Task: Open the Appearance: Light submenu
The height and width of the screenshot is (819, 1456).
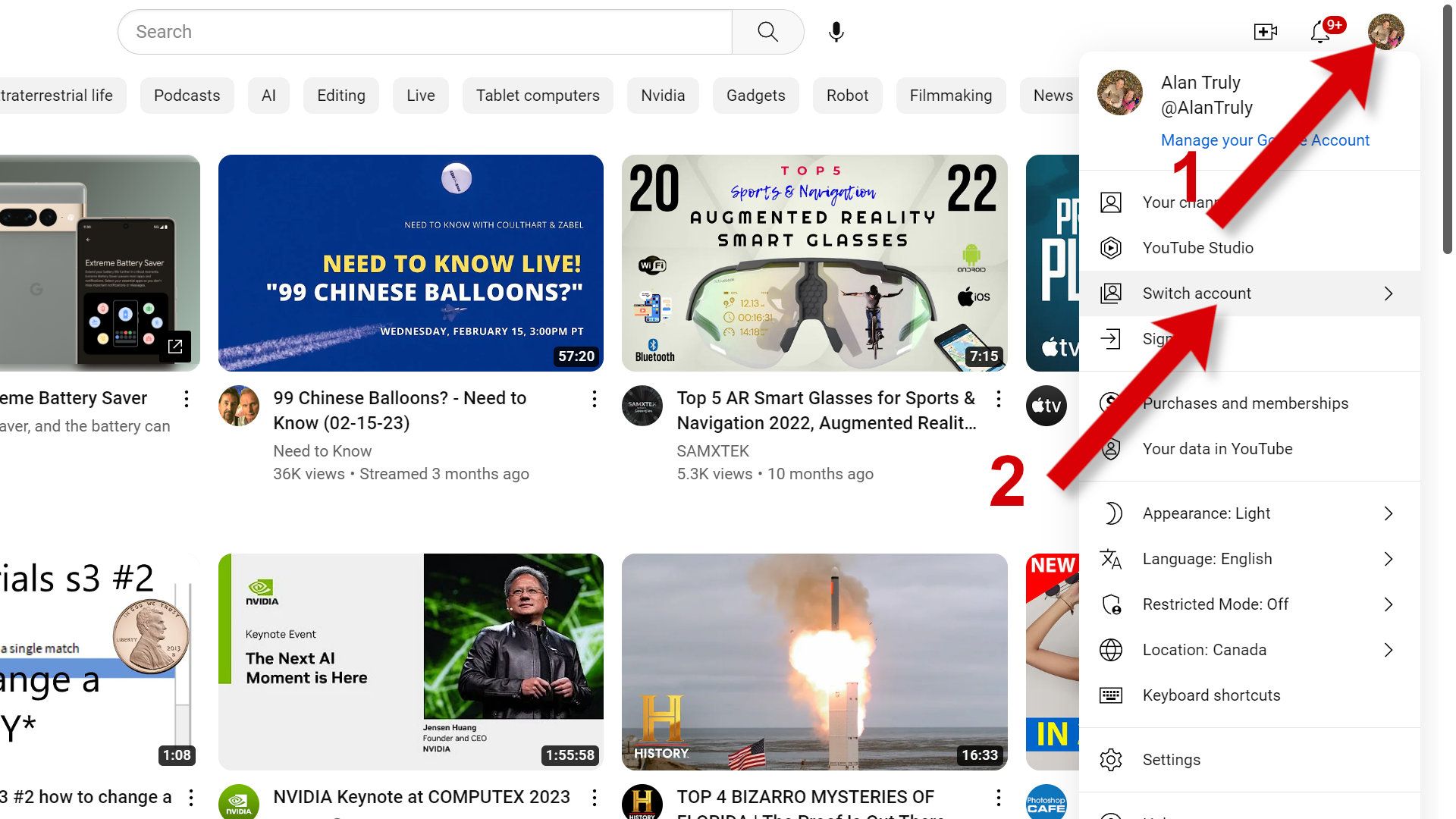Action: tap(1206, 513)
